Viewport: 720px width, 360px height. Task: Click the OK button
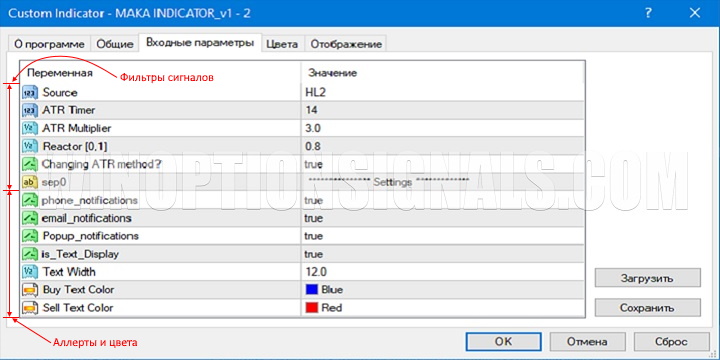click(x=504, y=342)
